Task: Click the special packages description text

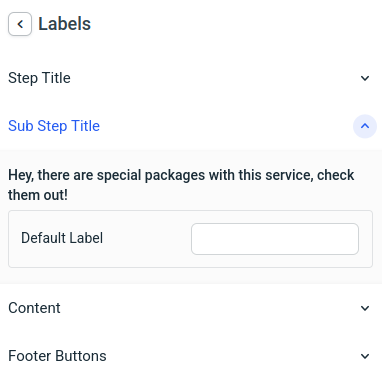Action: (181, 185)
